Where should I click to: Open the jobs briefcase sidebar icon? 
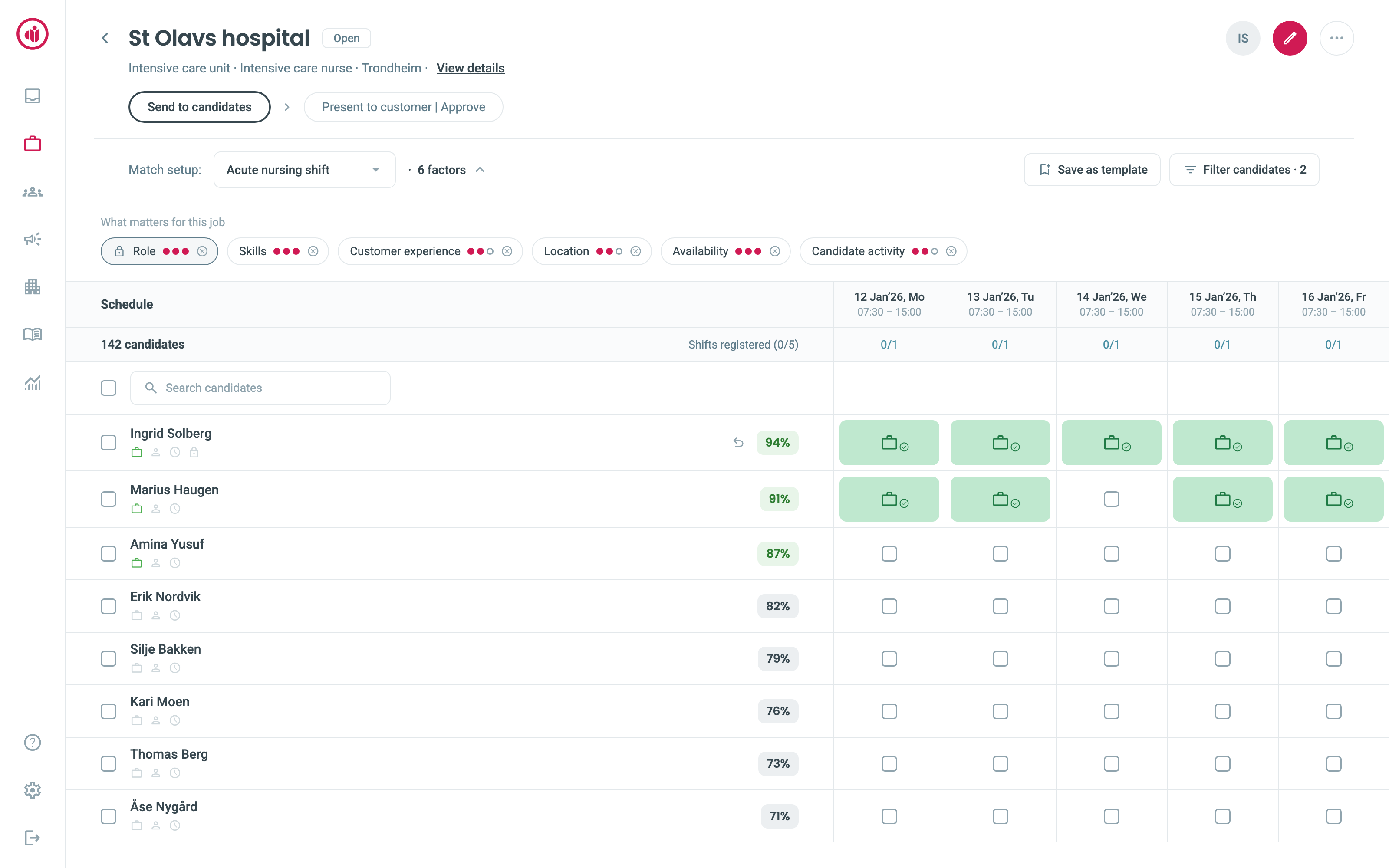(x=33, y=144)
